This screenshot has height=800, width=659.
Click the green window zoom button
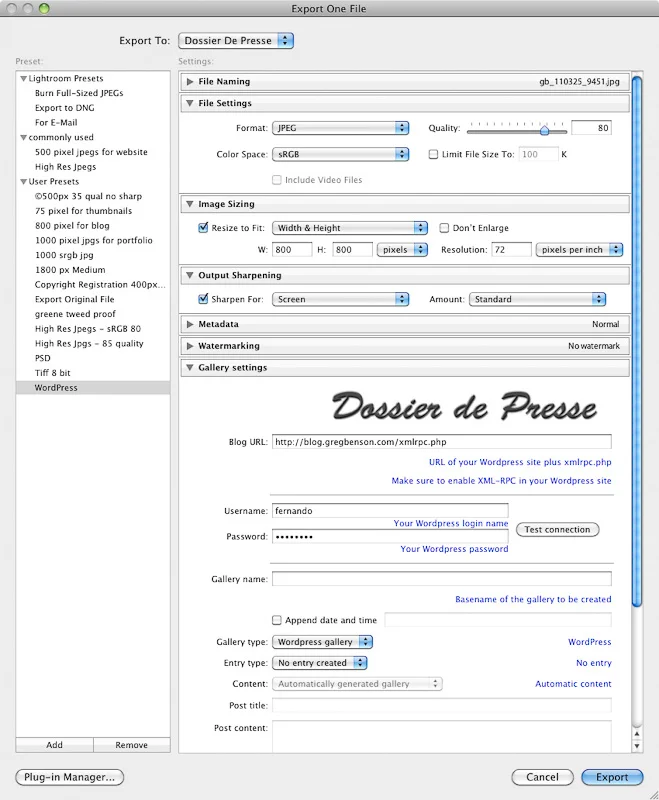44,8
